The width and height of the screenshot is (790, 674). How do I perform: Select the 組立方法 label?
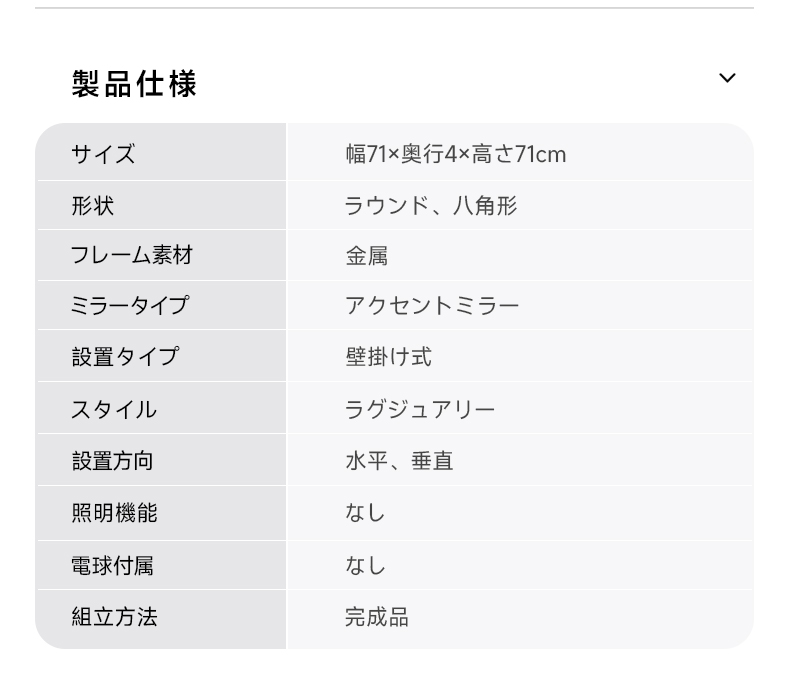point(114,617)
